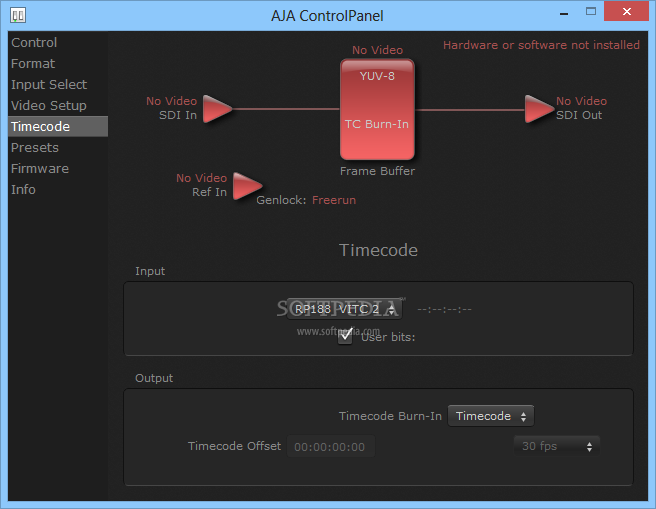656x509 pixels.
Task: Toggle the User bits checkbox
Action: pyautogui.click(x=345, y=336)
